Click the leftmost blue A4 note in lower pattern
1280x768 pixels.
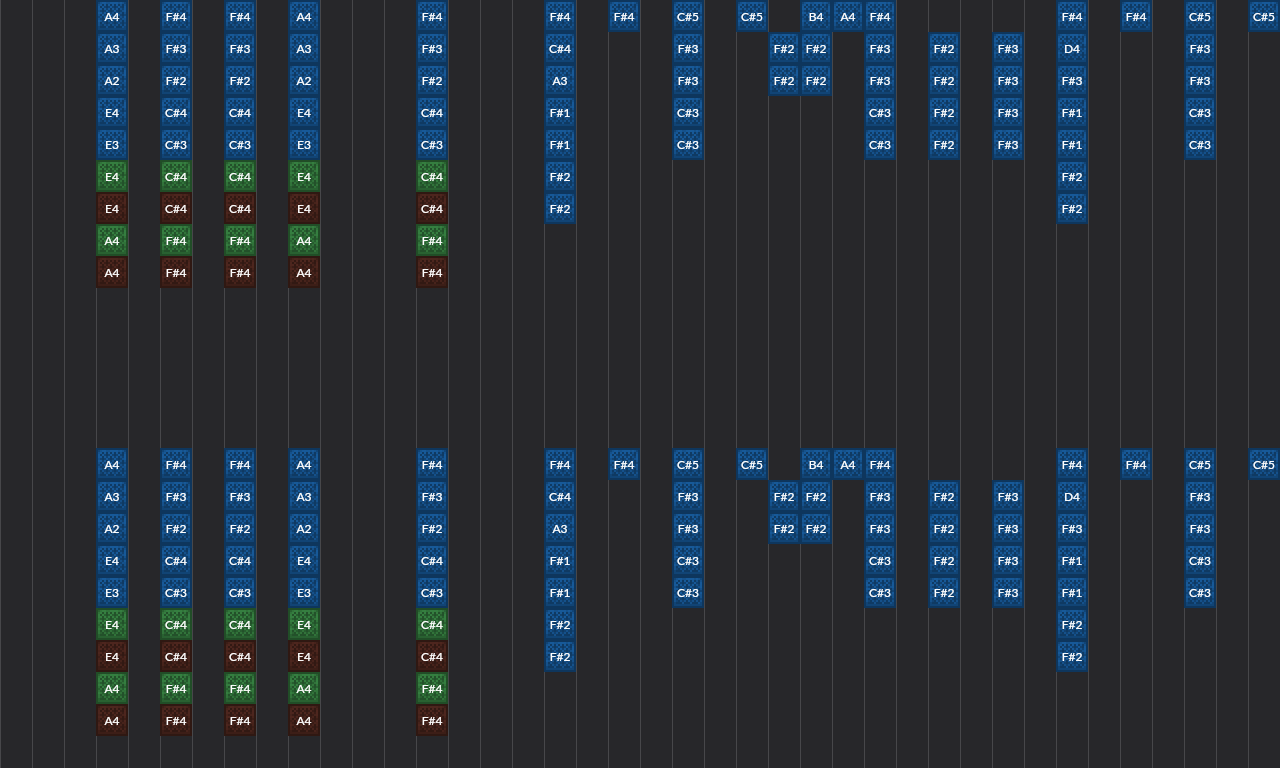click(x=112, y=465)
